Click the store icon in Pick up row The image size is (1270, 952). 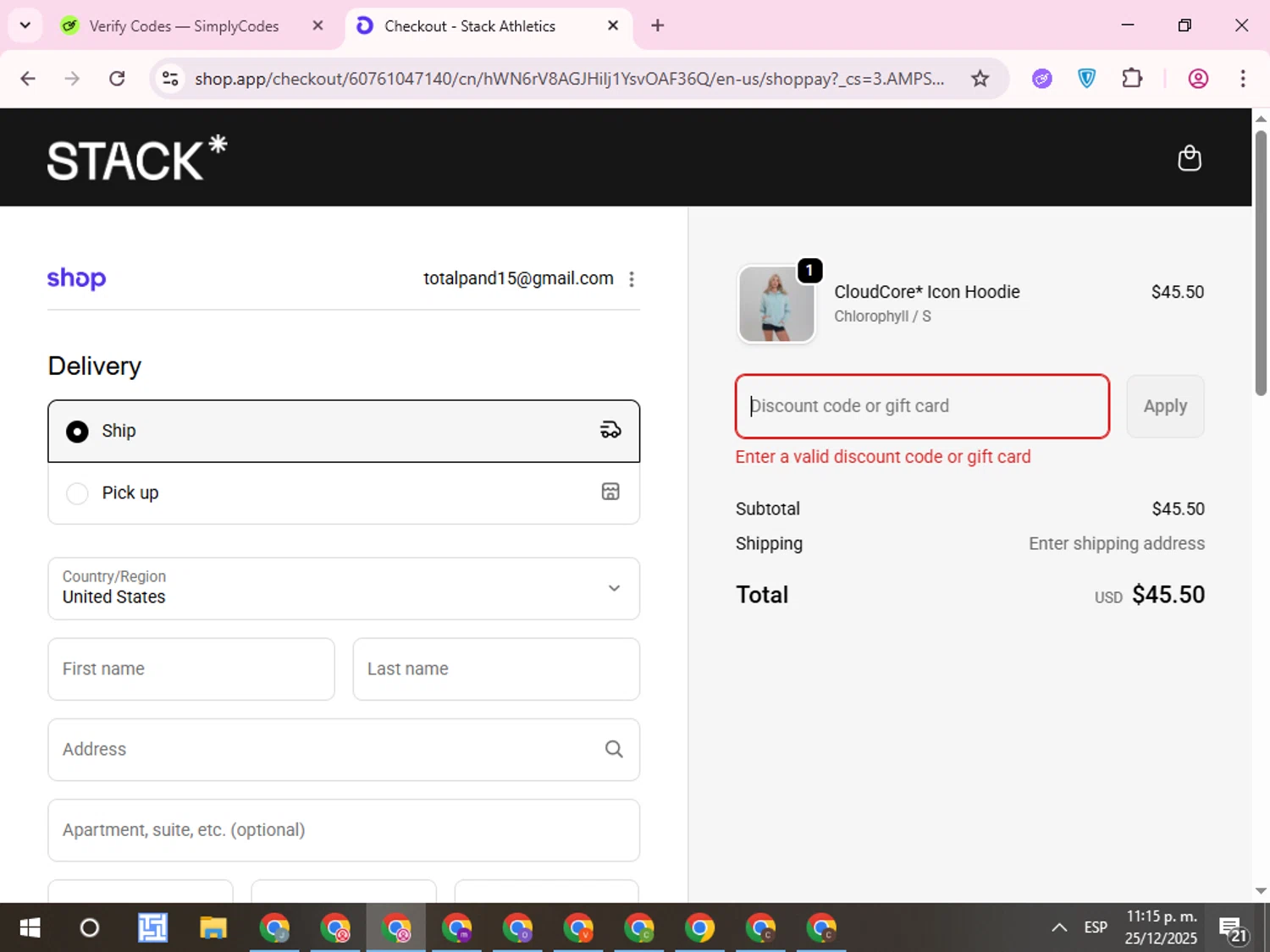[610, 492]
